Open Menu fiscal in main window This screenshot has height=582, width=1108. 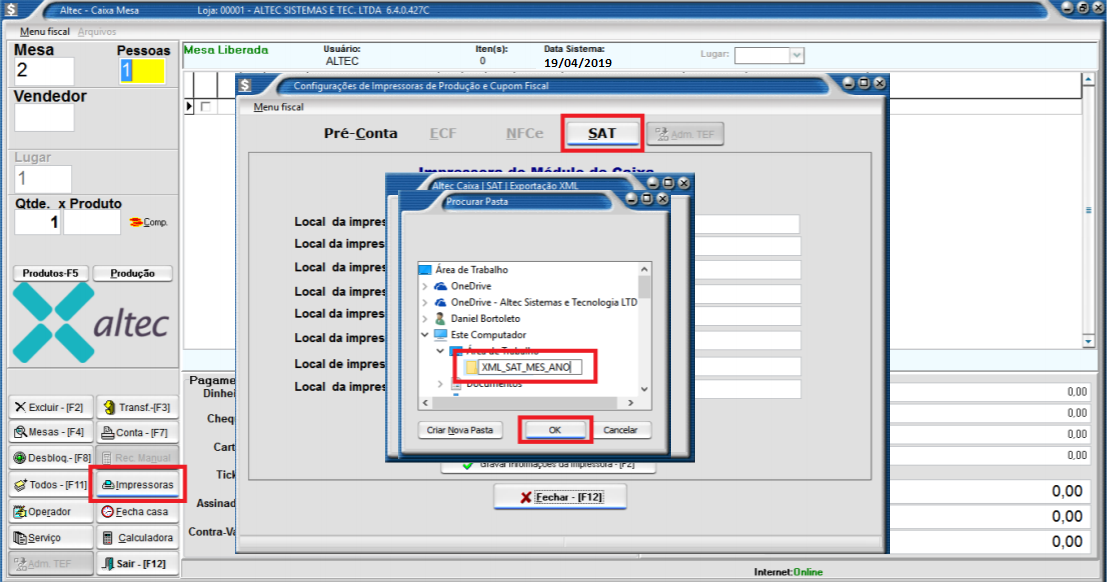point(45,32)
